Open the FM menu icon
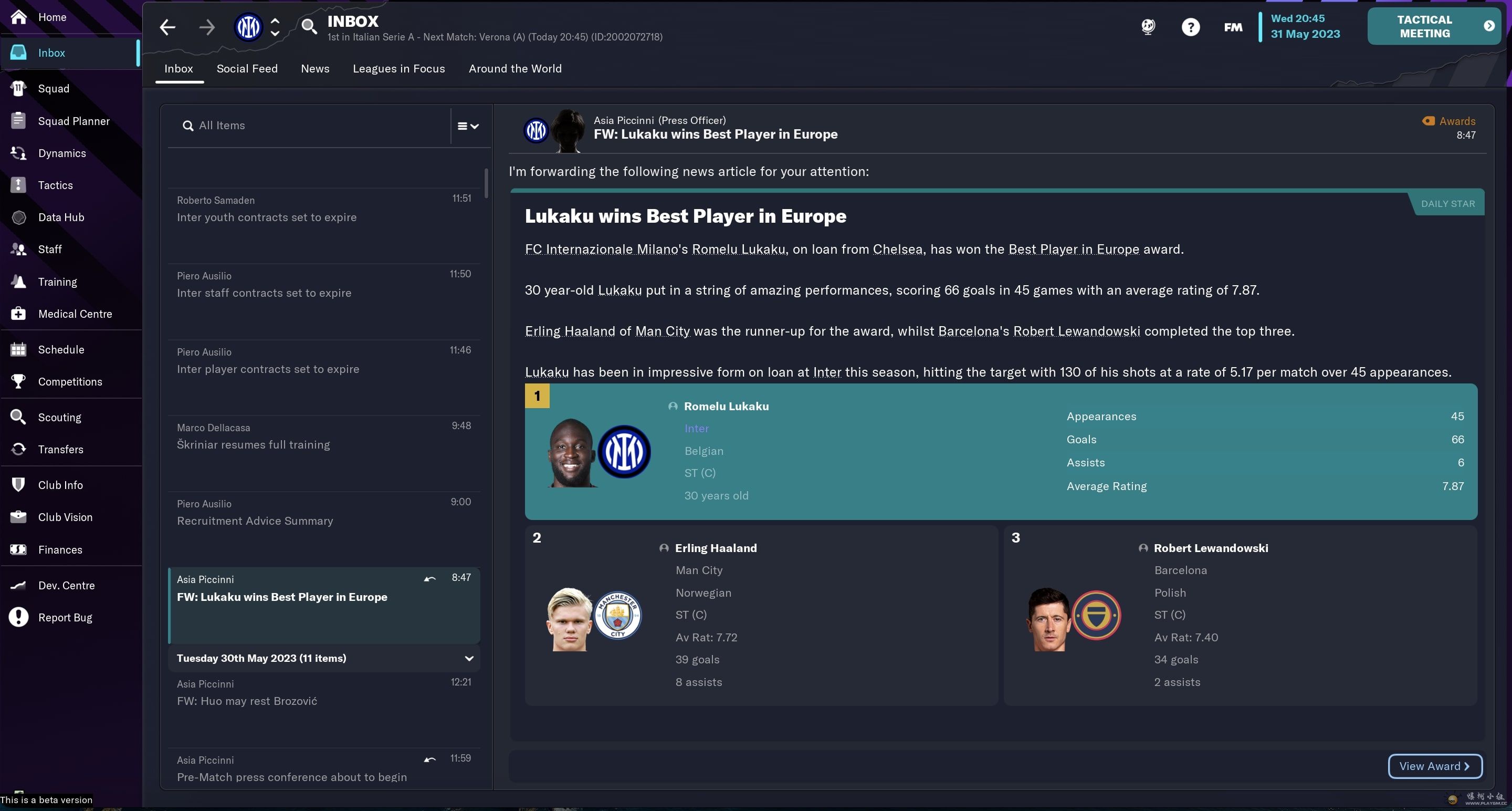 (x=1233, y=27)
